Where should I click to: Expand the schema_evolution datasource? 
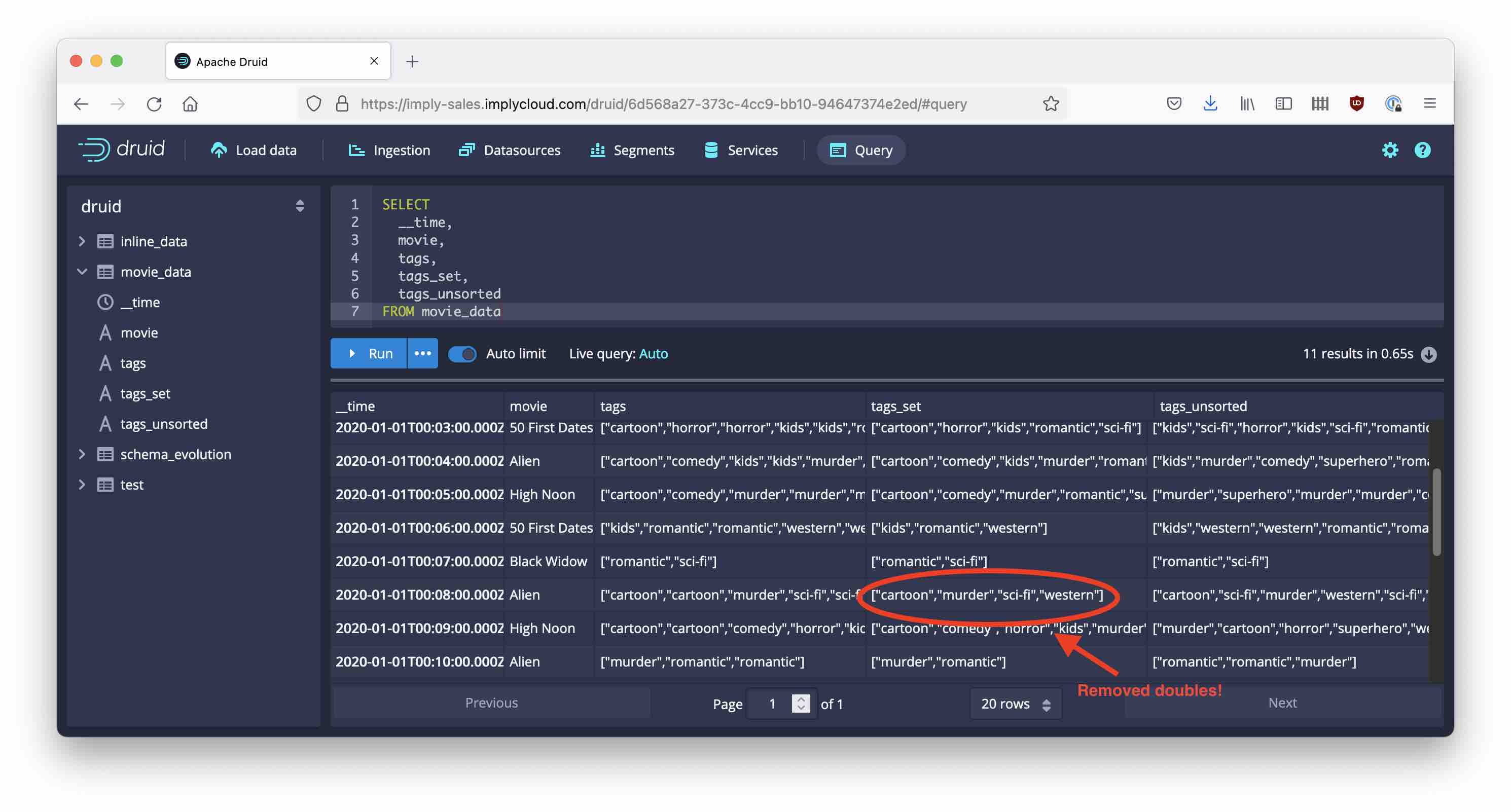82,454
